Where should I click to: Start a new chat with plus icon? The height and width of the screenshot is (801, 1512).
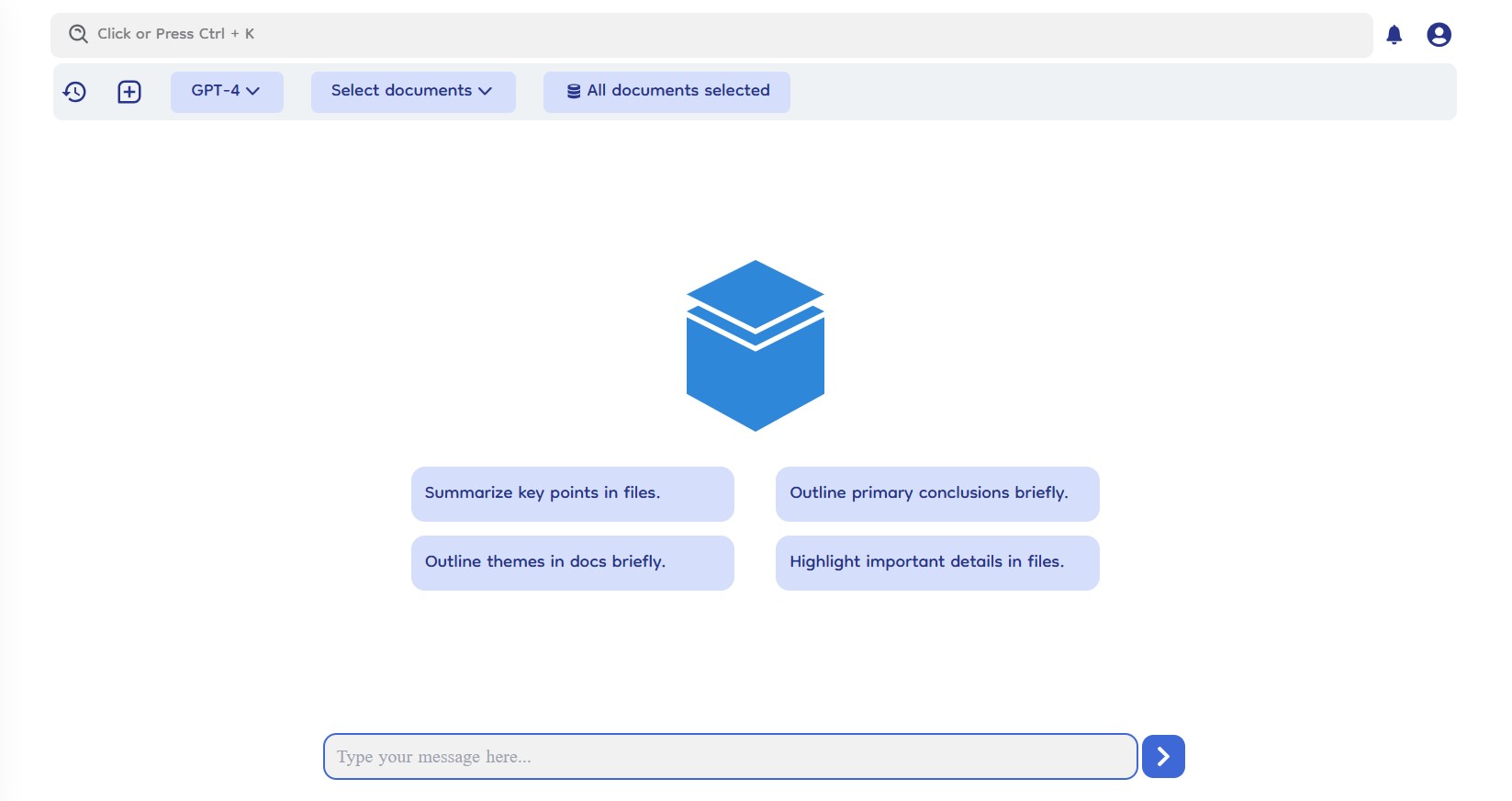click(x=129, y=92)
